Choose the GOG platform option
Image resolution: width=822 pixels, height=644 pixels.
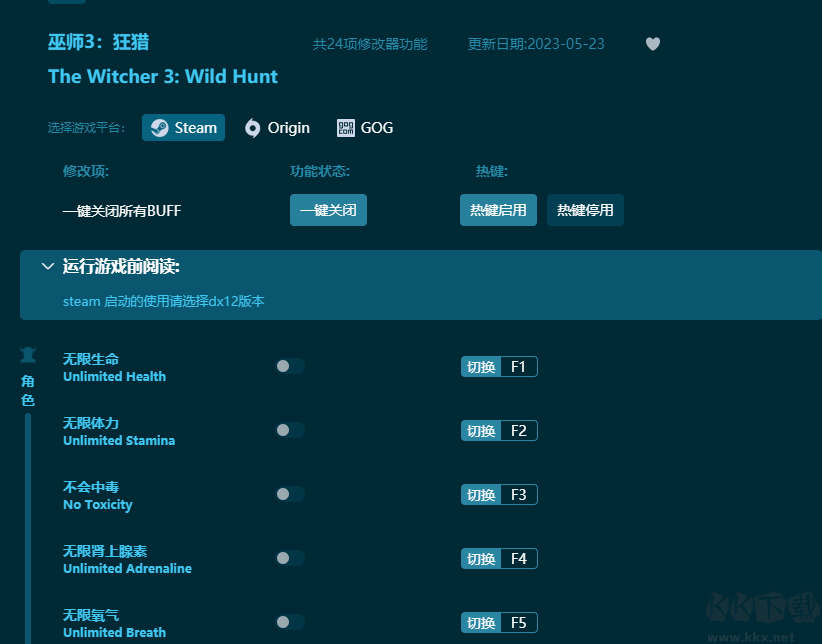pyautogui.click(x=365, y=128)
